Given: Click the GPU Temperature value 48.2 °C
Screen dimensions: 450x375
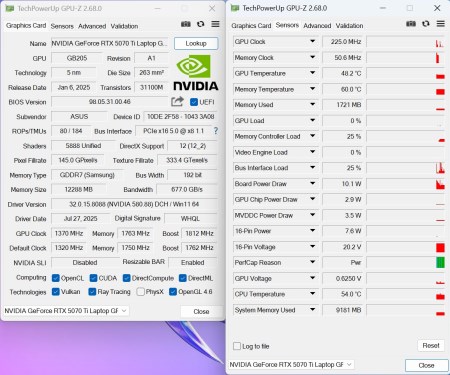Looking at the screenshot, I should (x=343, y=73).
